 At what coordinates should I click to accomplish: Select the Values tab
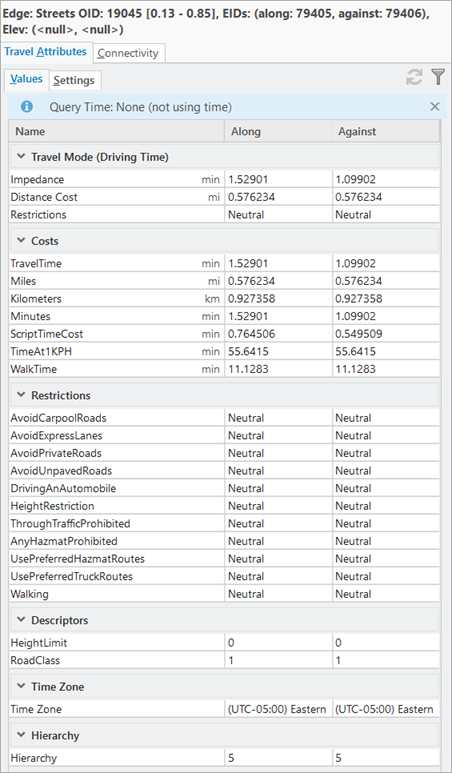pos(27,79)
